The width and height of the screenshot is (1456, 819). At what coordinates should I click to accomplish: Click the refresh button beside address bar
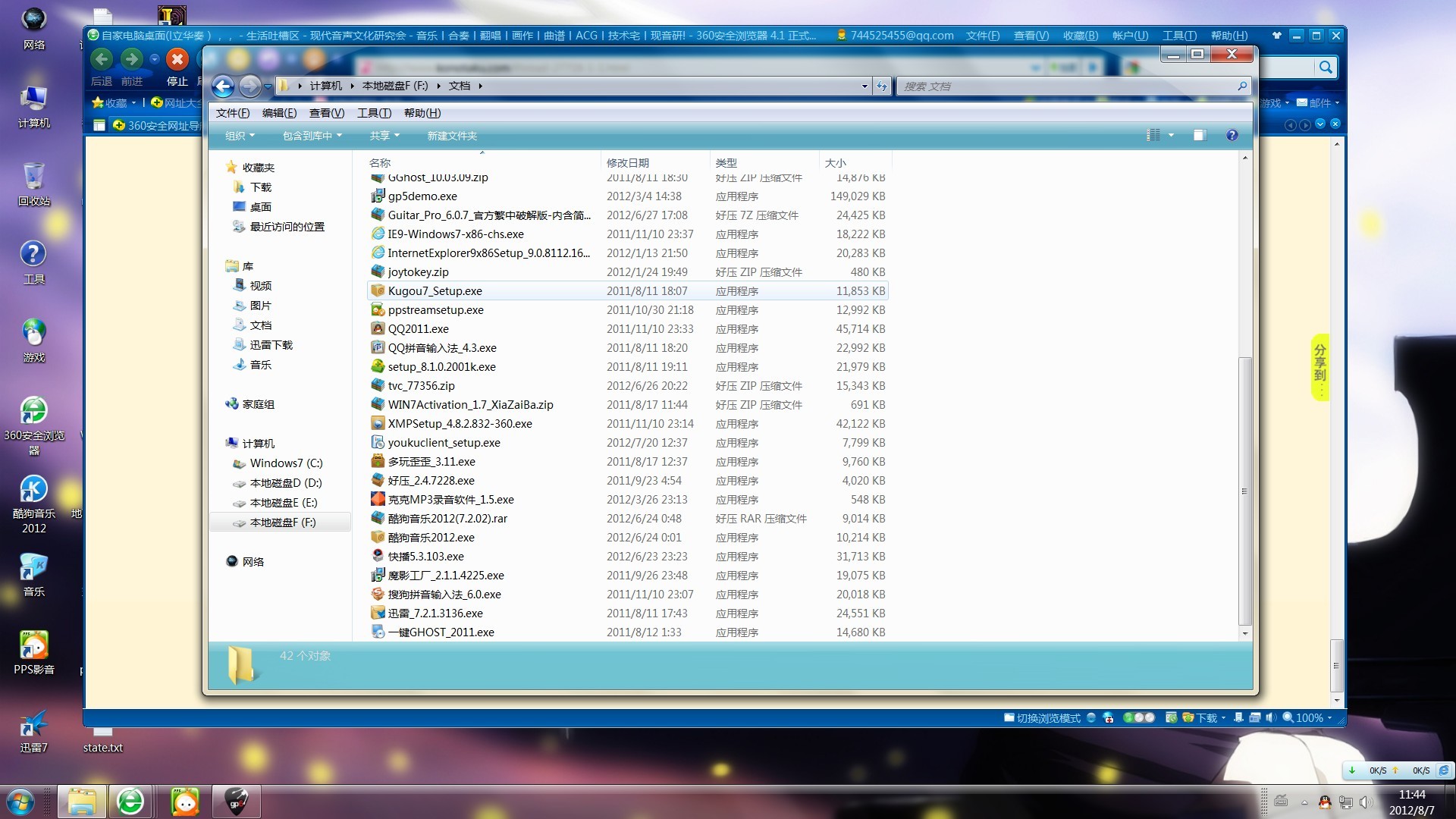[x=882, y=86]
